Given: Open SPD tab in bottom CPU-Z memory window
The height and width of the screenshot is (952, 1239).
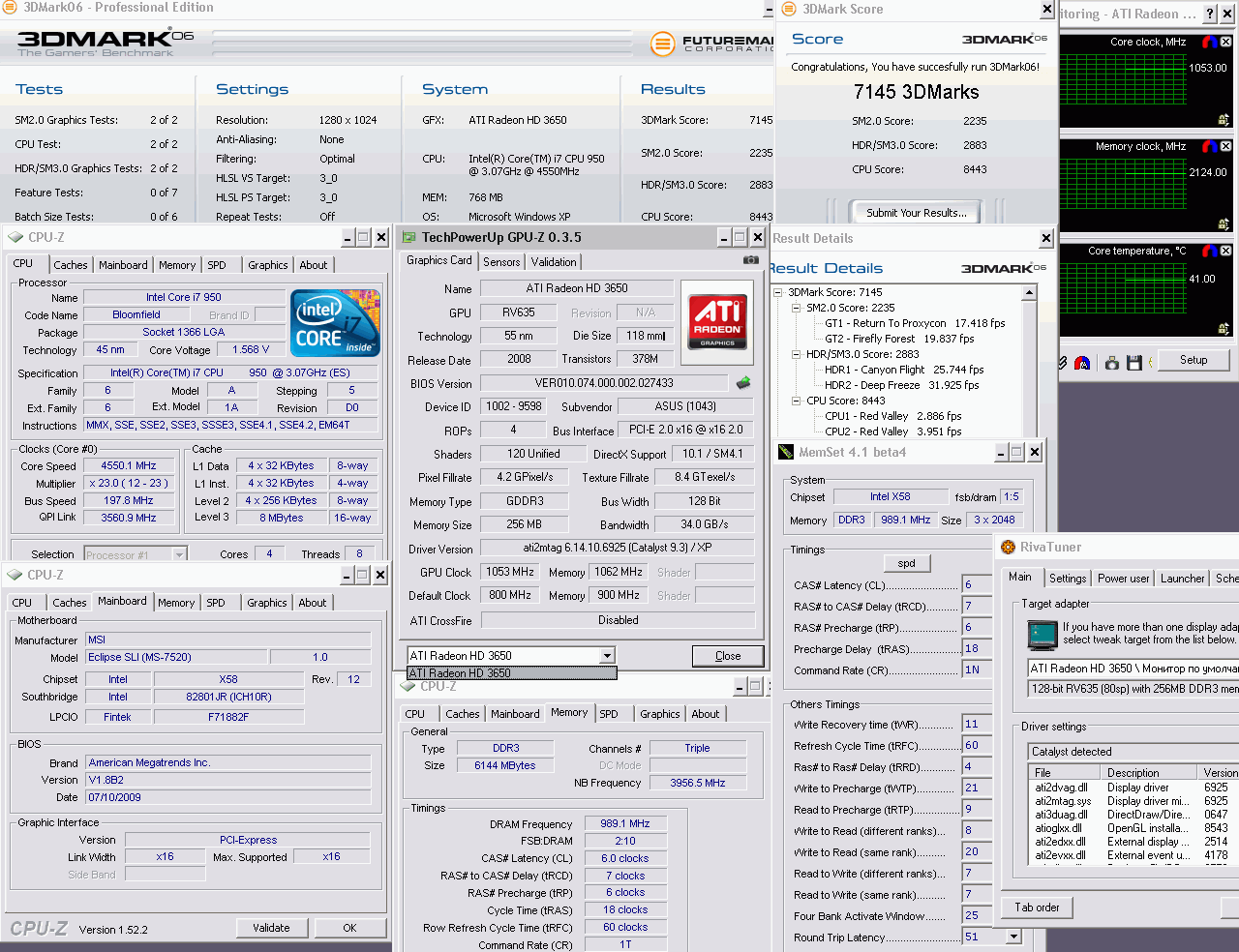Looking at the screenshot, I should (609, 714).
